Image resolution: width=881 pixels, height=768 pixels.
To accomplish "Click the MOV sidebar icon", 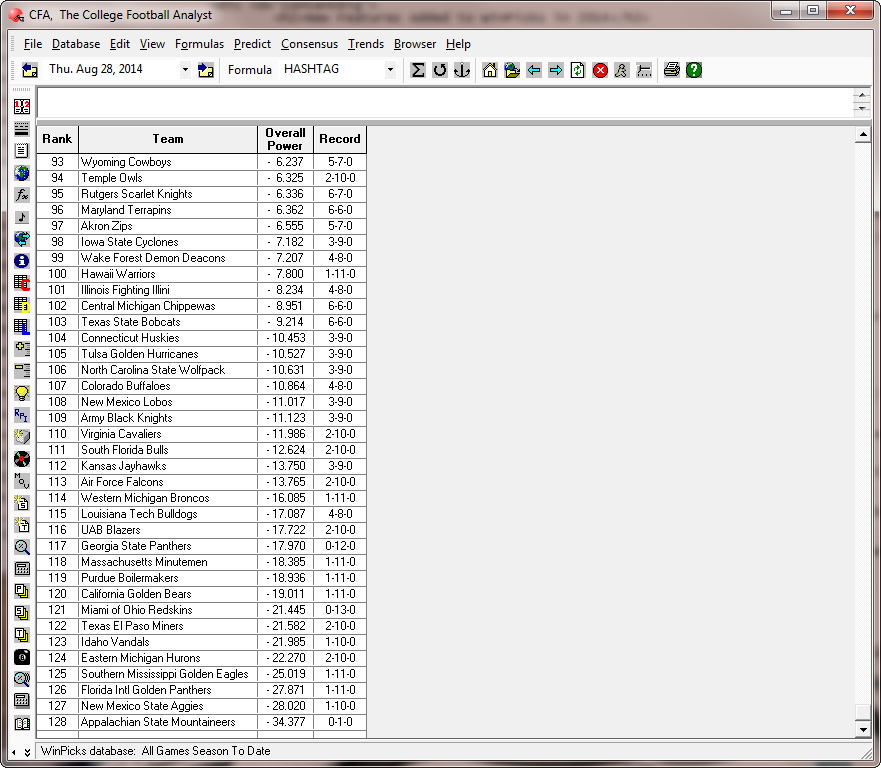I will click(22, 481).
